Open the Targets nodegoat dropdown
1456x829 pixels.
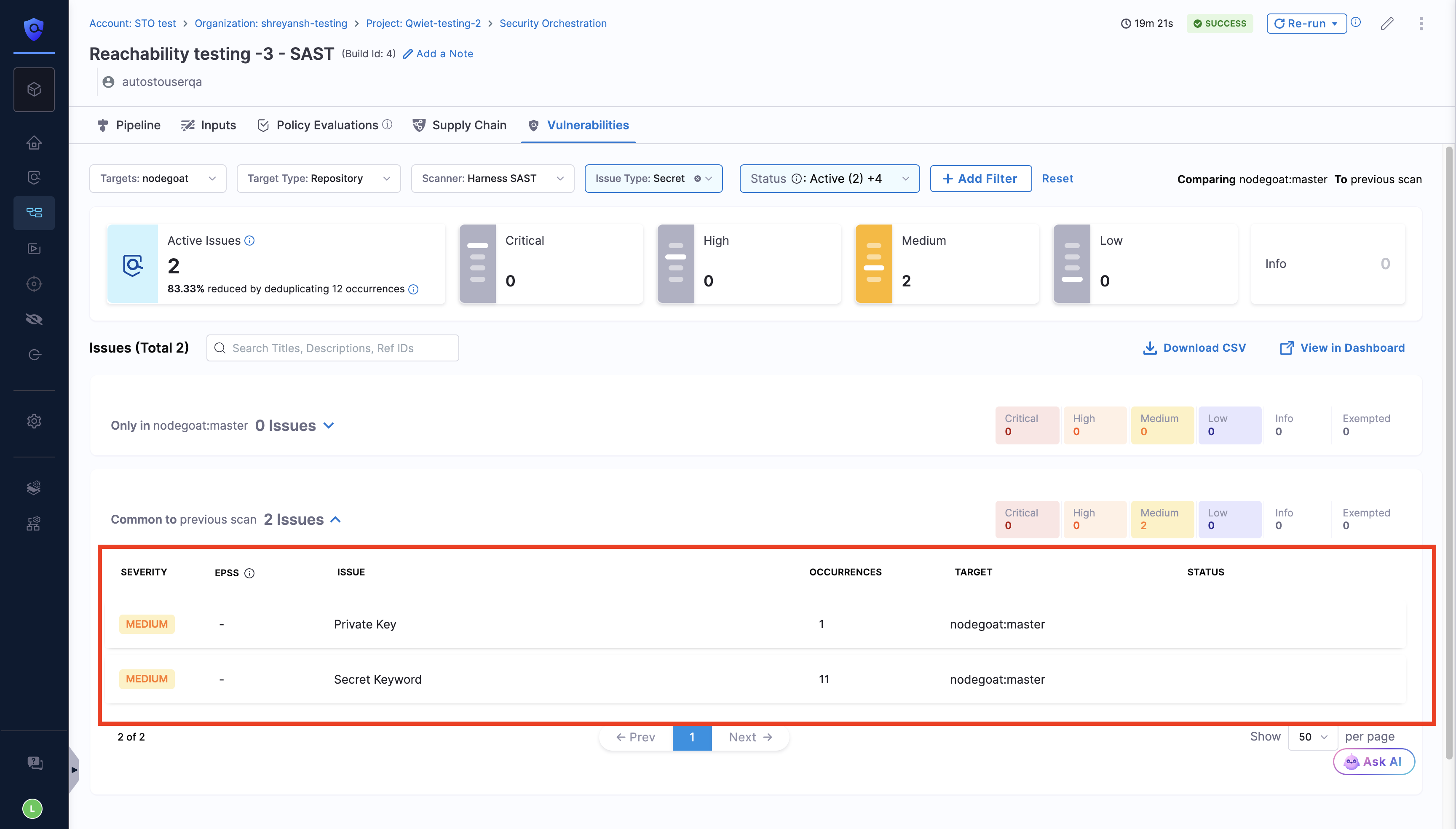coord(158,179)
